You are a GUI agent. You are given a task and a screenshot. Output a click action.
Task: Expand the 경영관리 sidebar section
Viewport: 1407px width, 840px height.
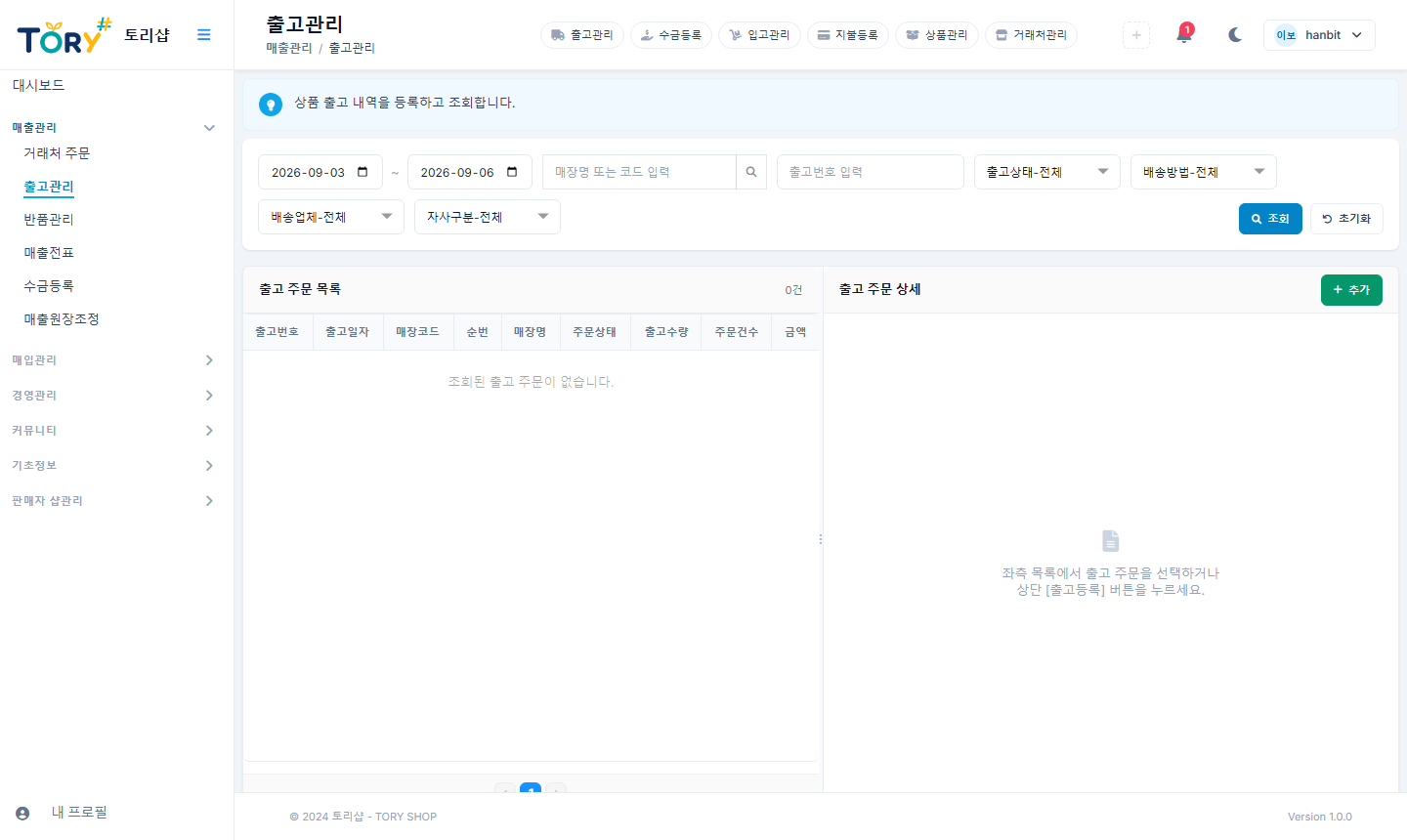[x=113, y=396]
